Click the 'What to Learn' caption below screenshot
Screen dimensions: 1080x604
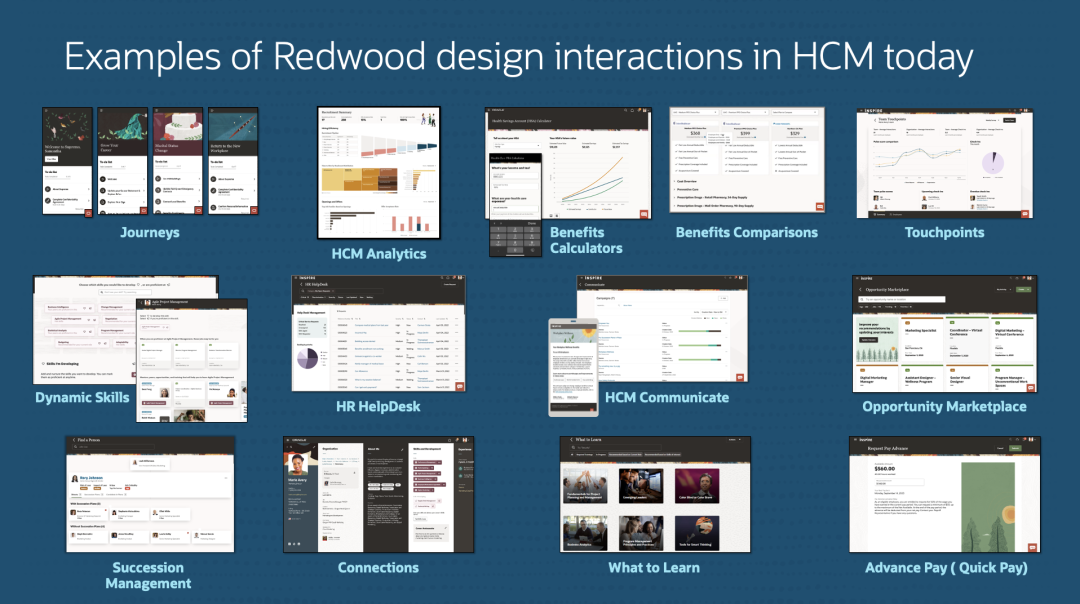click(654, 567)
